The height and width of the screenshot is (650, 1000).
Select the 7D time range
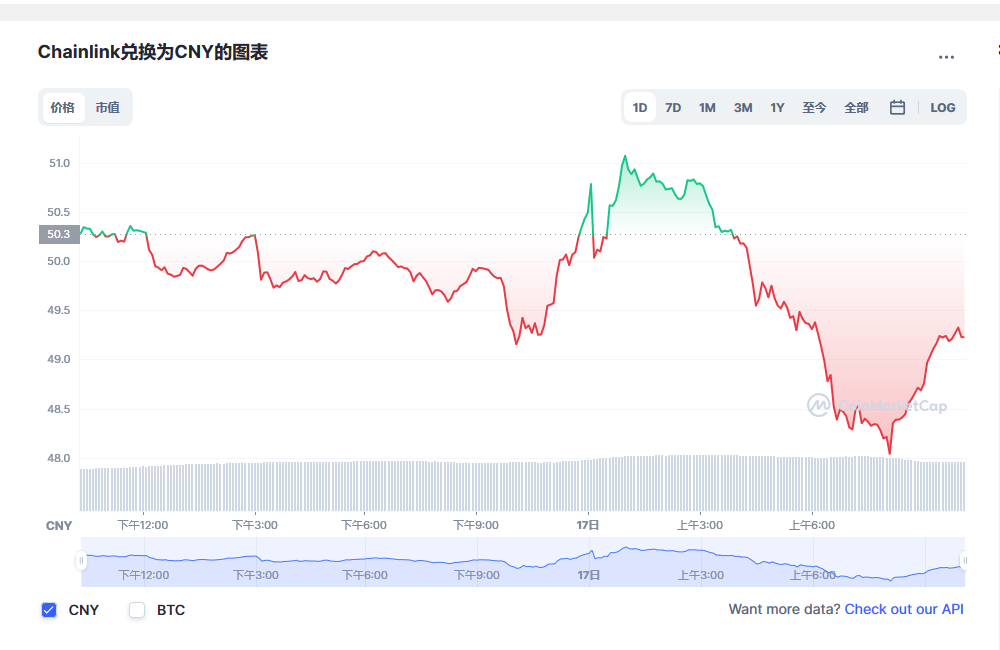click(673, 107)
